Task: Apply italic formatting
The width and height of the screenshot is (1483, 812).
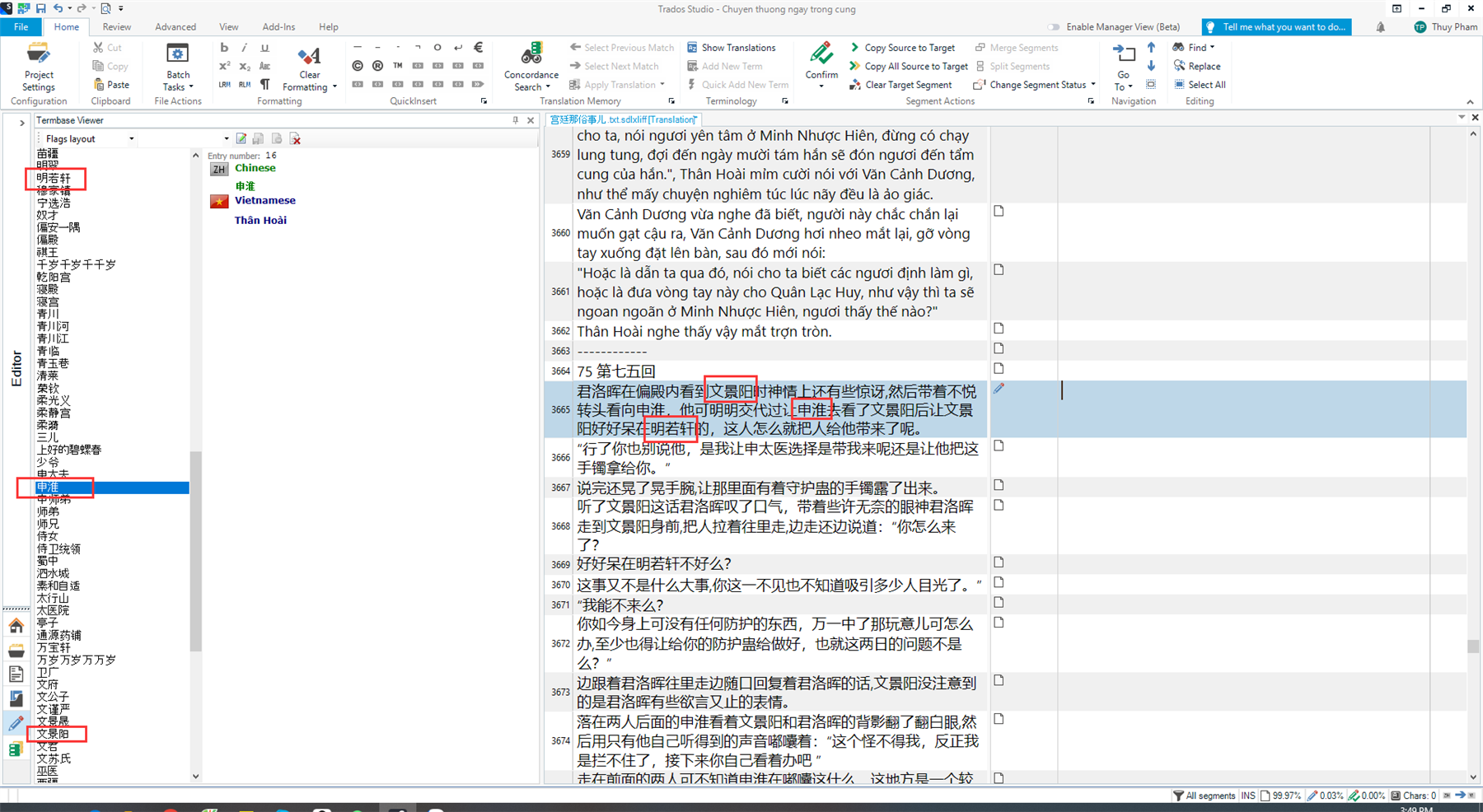Action: [245, 48]
